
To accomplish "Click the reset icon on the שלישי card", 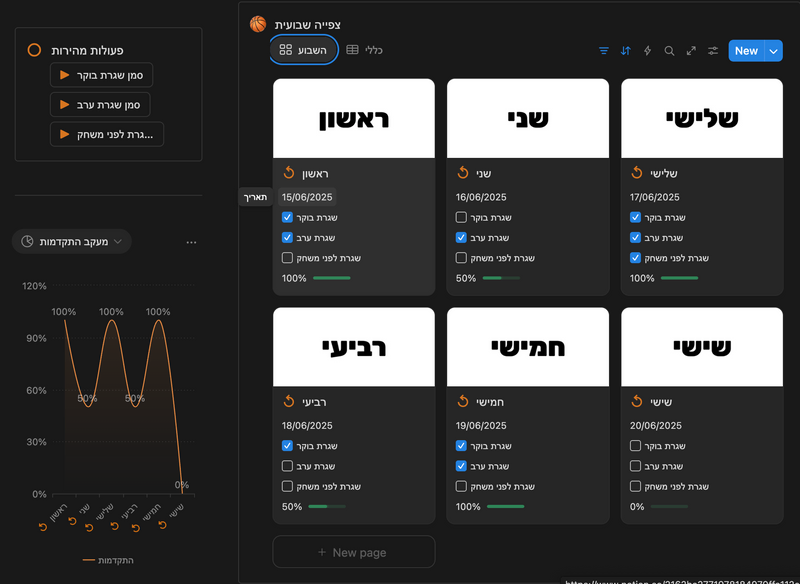I will coord(637,173).
